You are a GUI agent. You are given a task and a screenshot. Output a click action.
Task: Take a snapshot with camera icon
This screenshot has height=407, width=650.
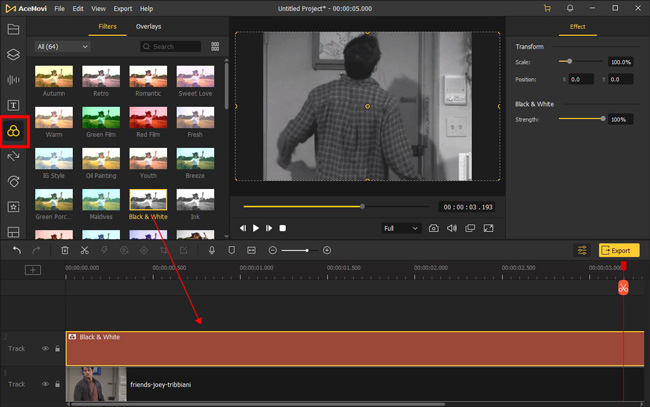434,228
